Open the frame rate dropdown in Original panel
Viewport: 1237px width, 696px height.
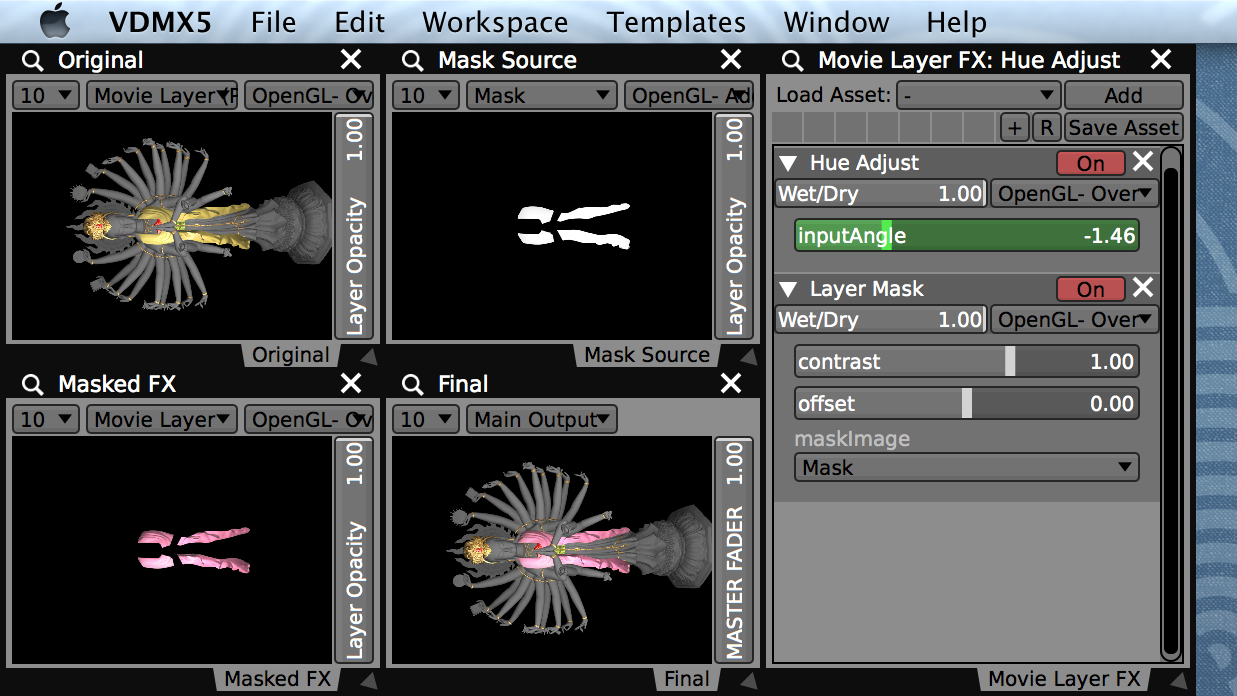46,96
